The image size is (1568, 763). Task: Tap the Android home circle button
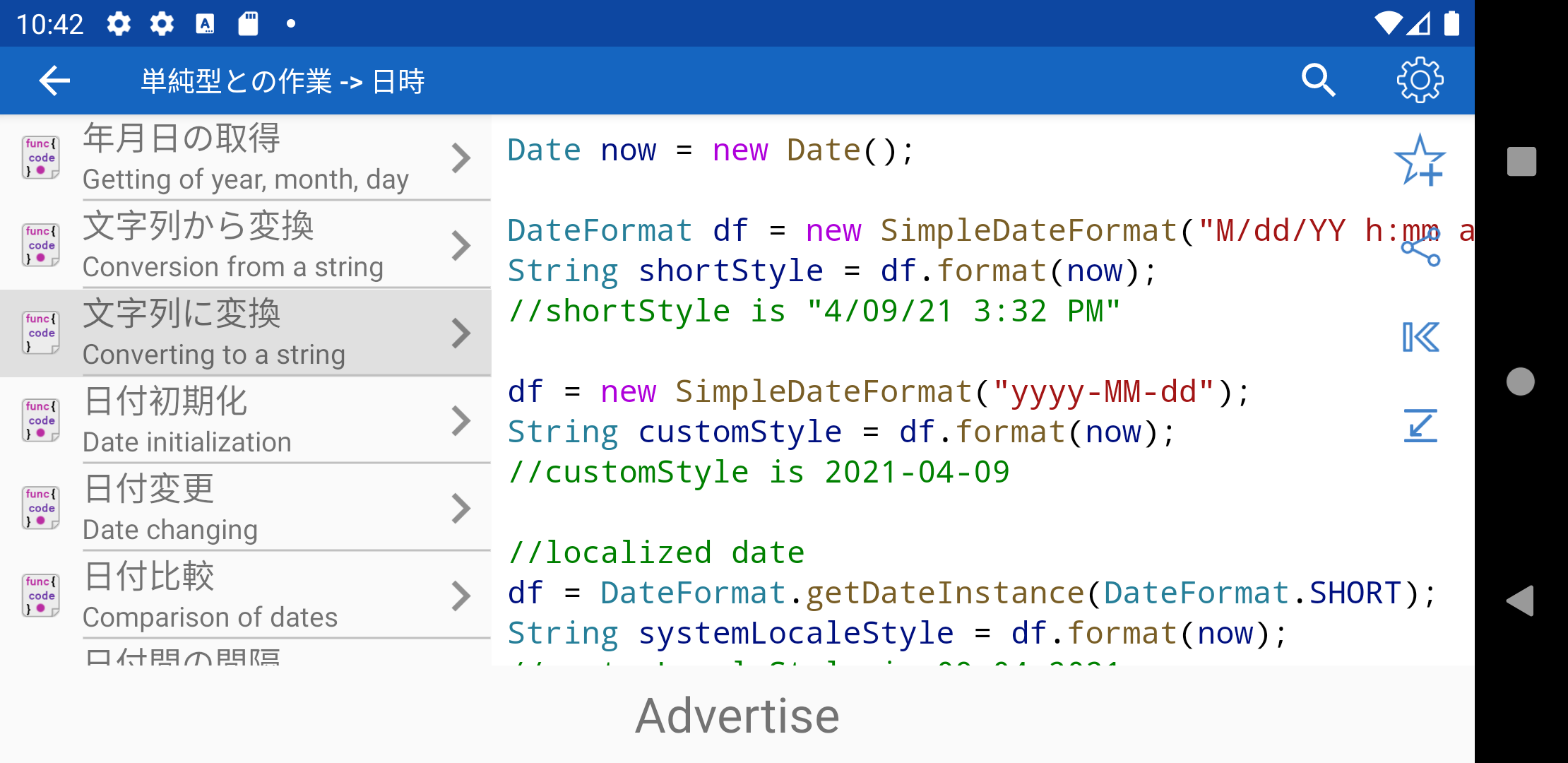click(1521, 381)
